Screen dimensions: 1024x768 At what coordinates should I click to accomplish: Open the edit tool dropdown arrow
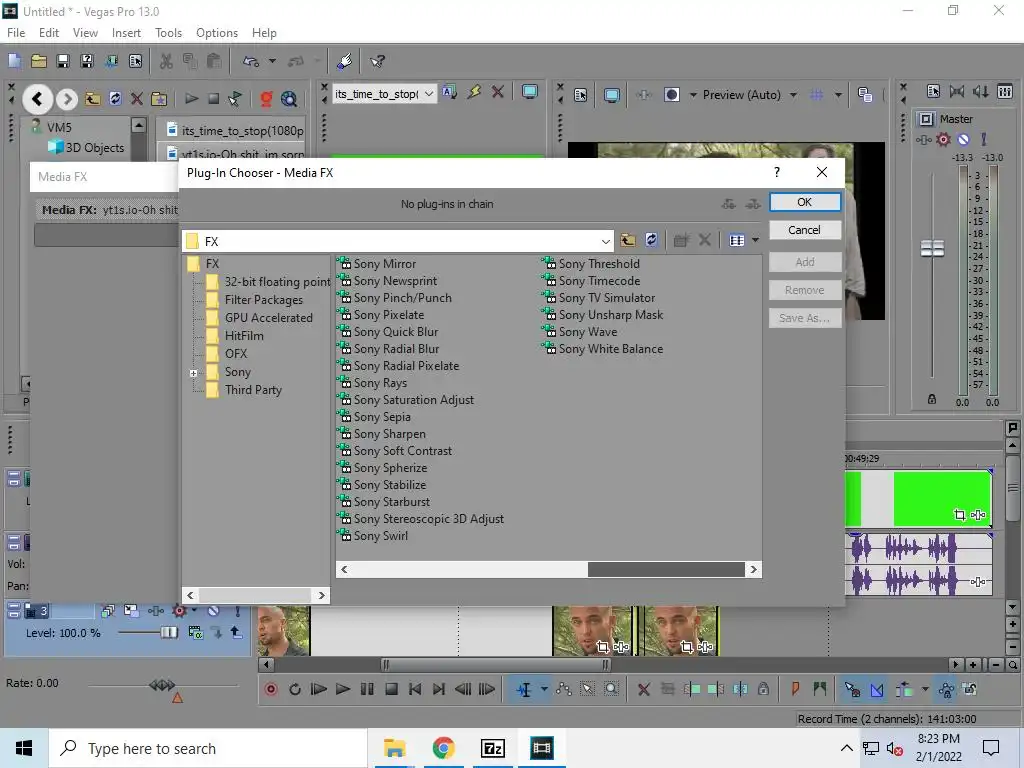(544, 689)
